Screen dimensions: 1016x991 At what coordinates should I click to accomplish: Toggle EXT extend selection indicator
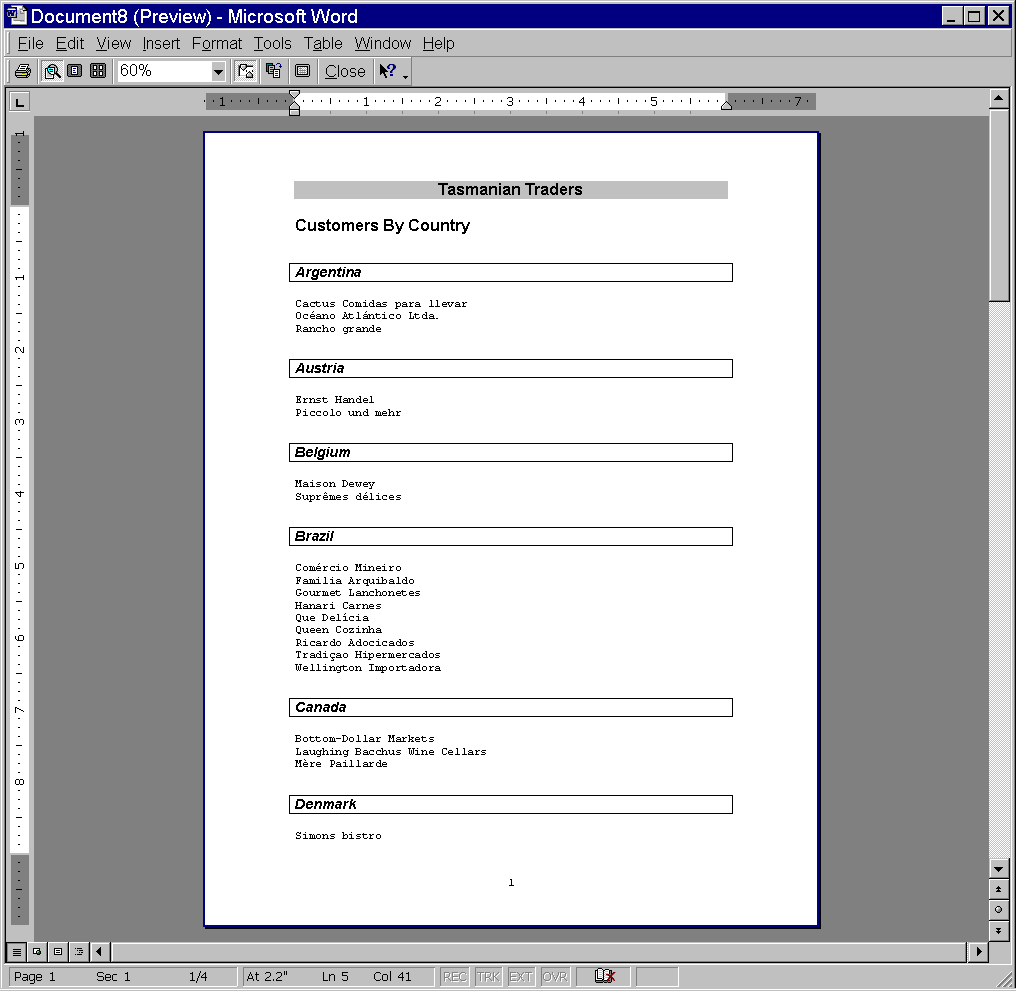point(521,976)
